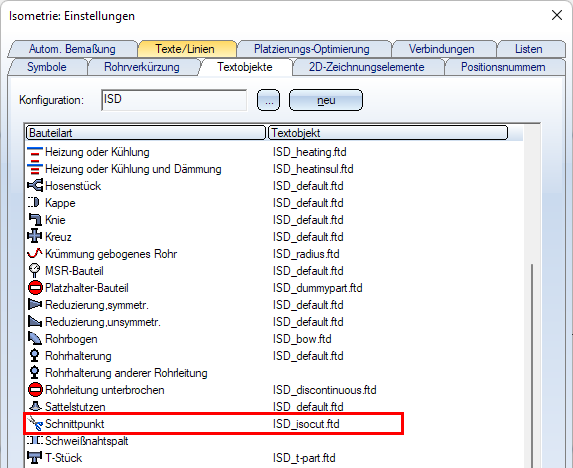Click the Konfiguration input field
The height and width of the screenshot is (468, 573).
174,100
